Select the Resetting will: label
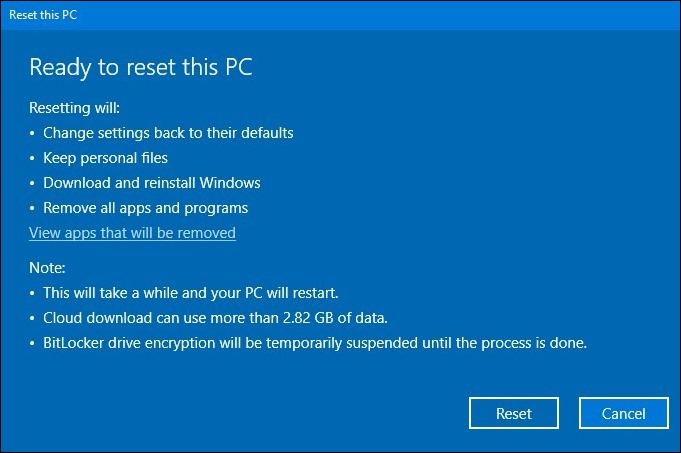 tap(74, 107)
